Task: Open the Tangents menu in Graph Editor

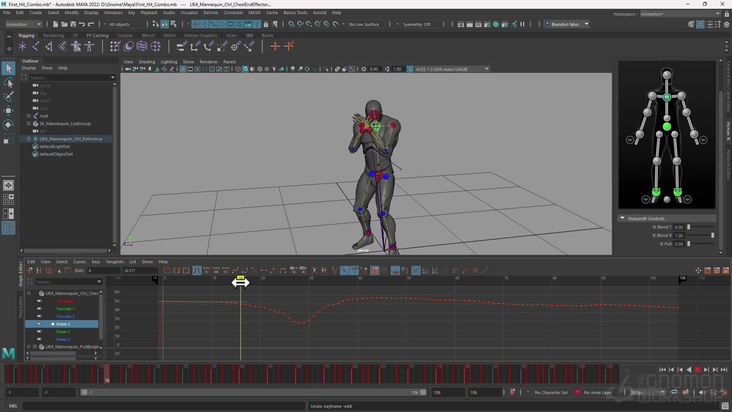Action: point(114,261)
